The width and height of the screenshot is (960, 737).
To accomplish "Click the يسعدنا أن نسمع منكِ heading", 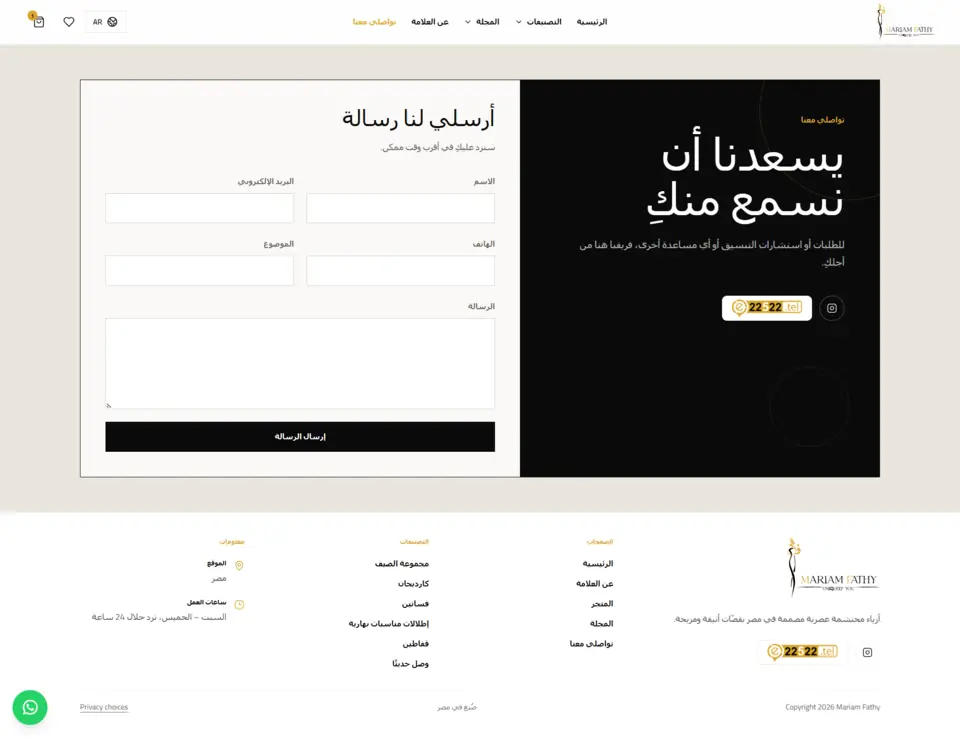I will point(745,179).
